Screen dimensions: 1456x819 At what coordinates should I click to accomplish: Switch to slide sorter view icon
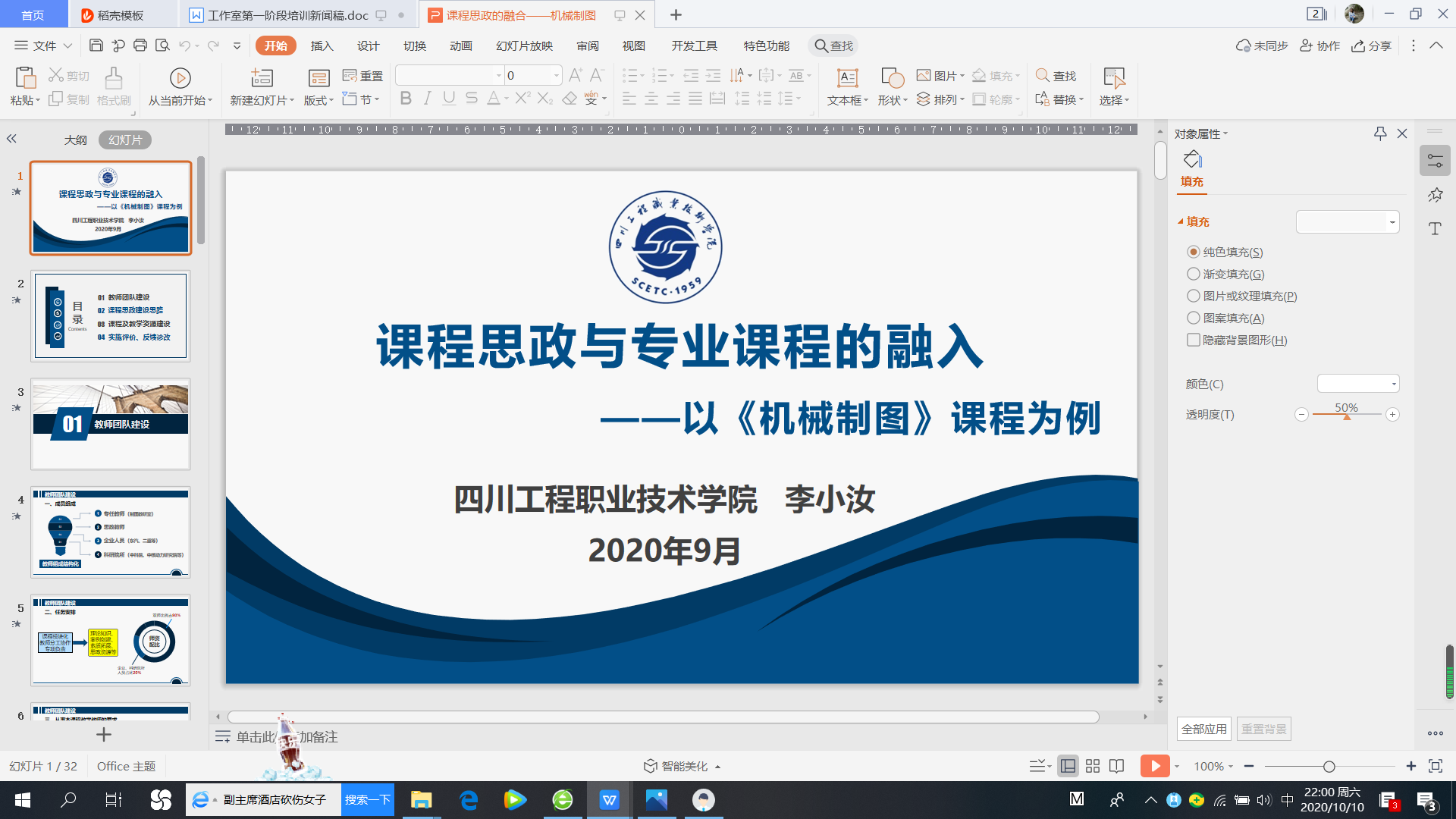coord(1092,766)
